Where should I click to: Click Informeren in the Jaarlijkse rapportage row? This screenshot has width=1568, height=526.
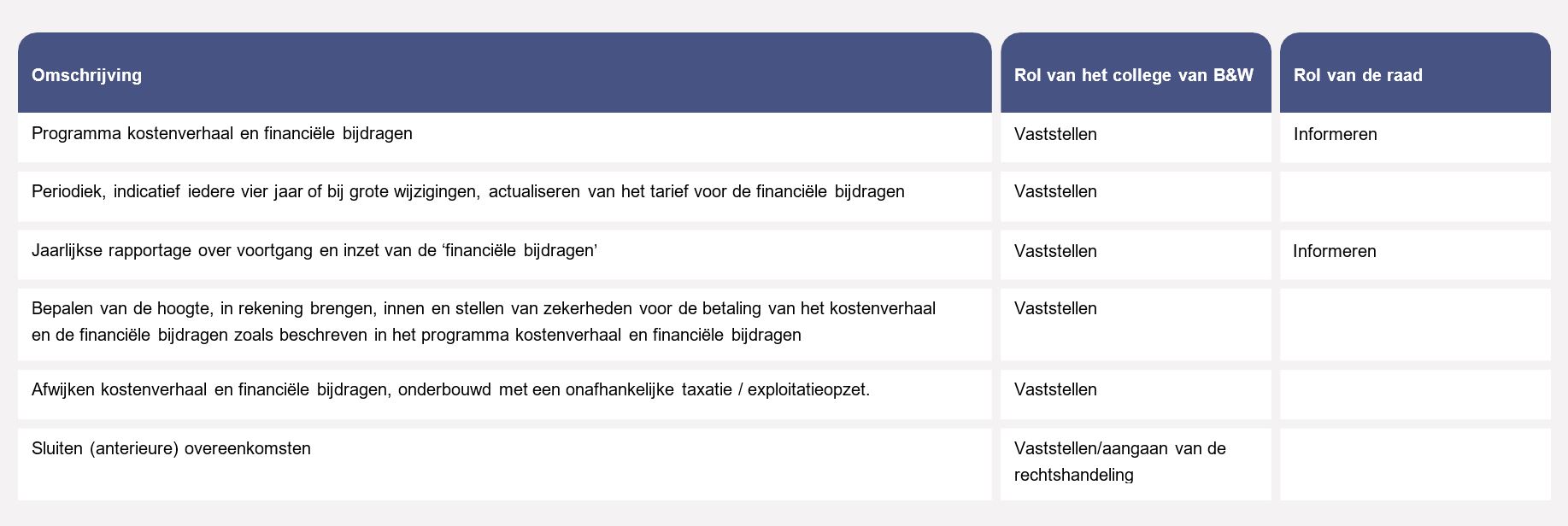pos(1334,252)
